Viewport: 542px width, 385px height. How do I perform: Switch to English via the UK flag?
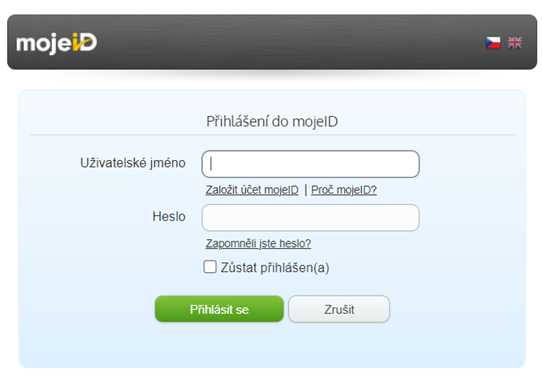coord(515,43)
